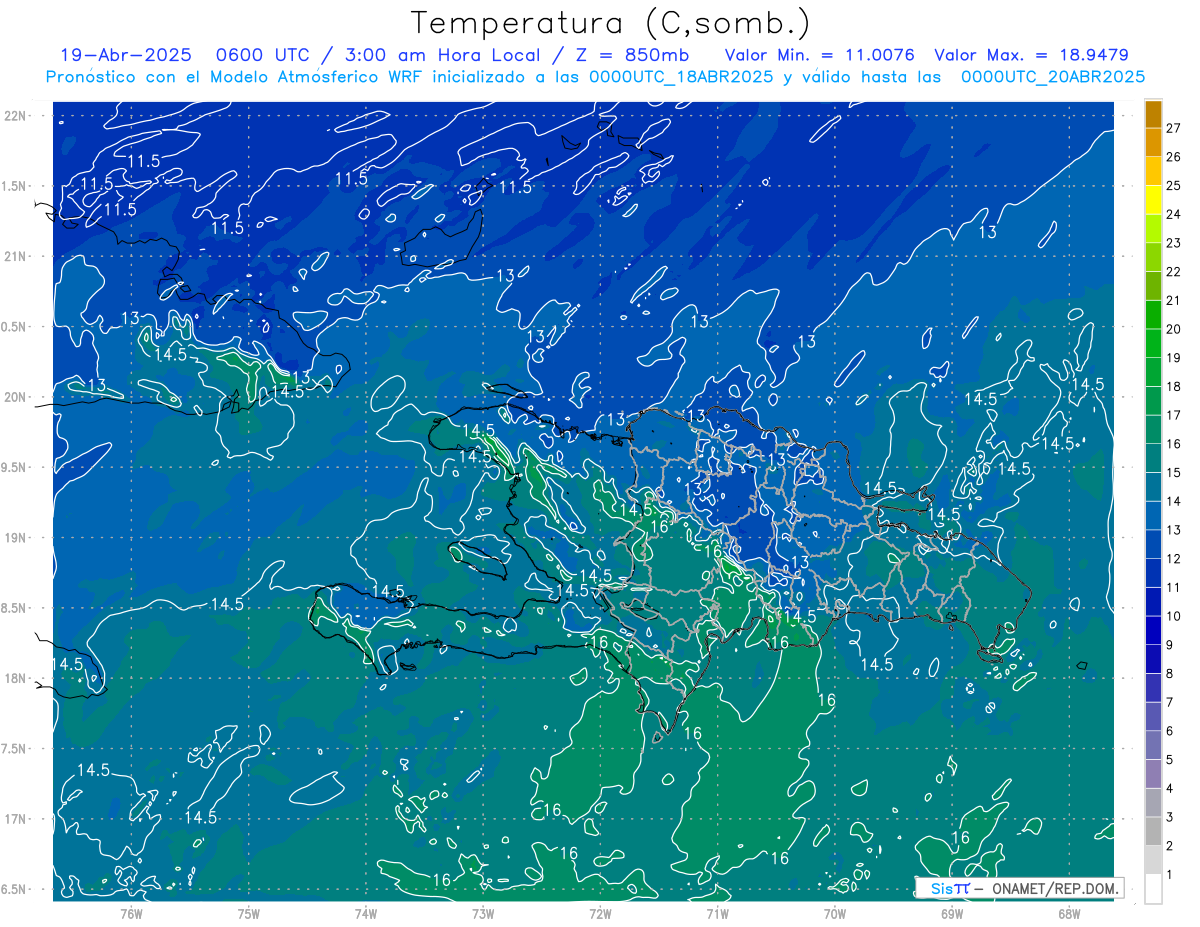Image resolution: width=1200 pixels, height=927 pixels.
Task: Click the title 'Temperatura (C,somb.)'
Action: (x=611, y=24)
